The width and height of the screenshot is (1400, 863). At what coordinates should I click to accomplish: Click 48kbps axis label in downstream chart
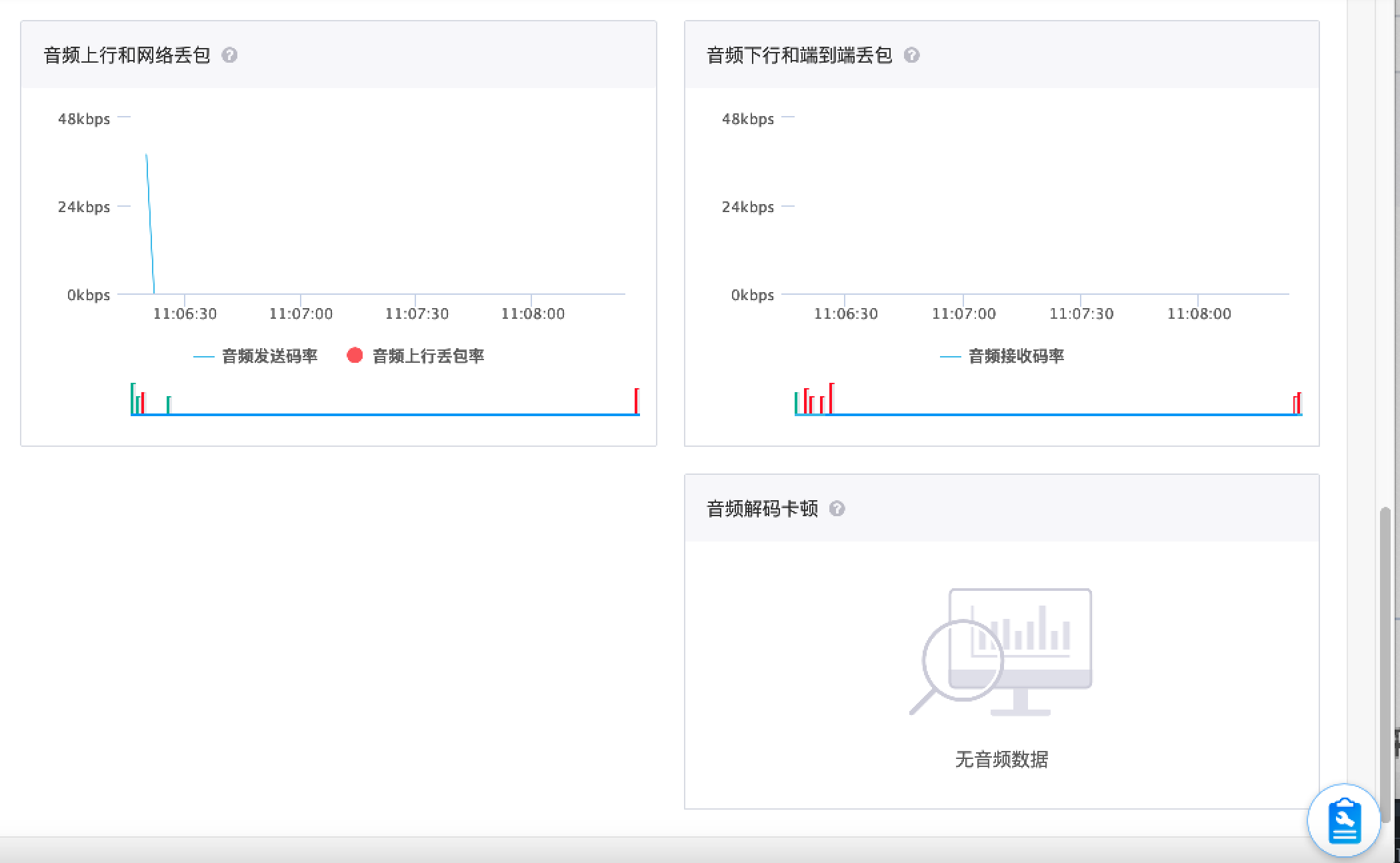point(748,119)
